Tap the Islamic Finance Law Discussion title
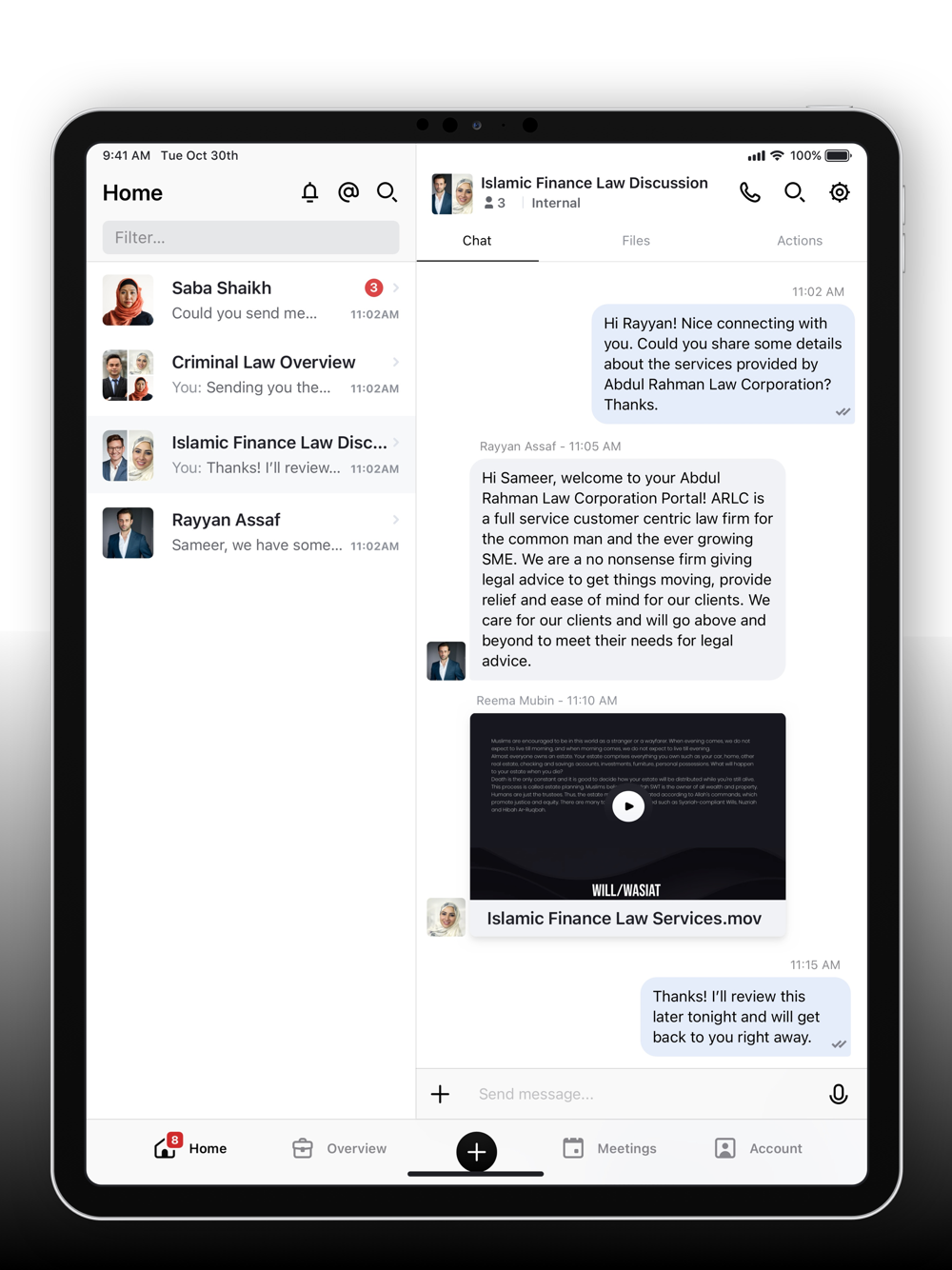Viewport: 952px width, 1270px height. click(x=594, y=183)
